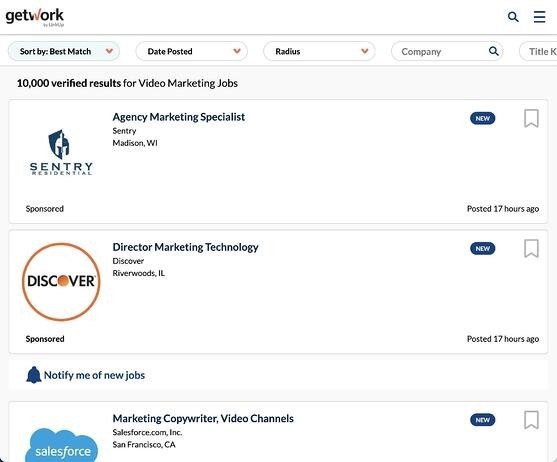The image size is (557, 462).
Task: Open the Sort by: Best Match dropdown
Action: point(64,51)
